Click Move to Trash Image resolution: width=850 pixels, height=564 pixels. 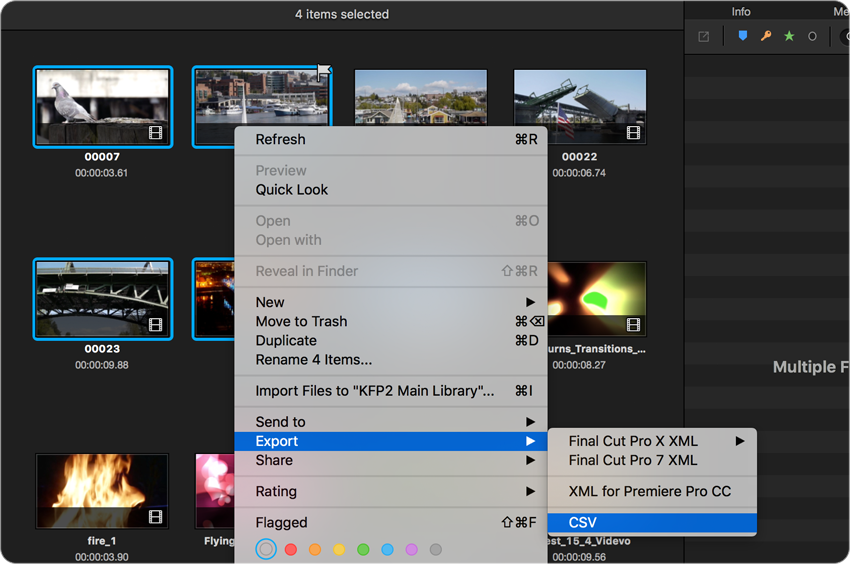point(391,322)
